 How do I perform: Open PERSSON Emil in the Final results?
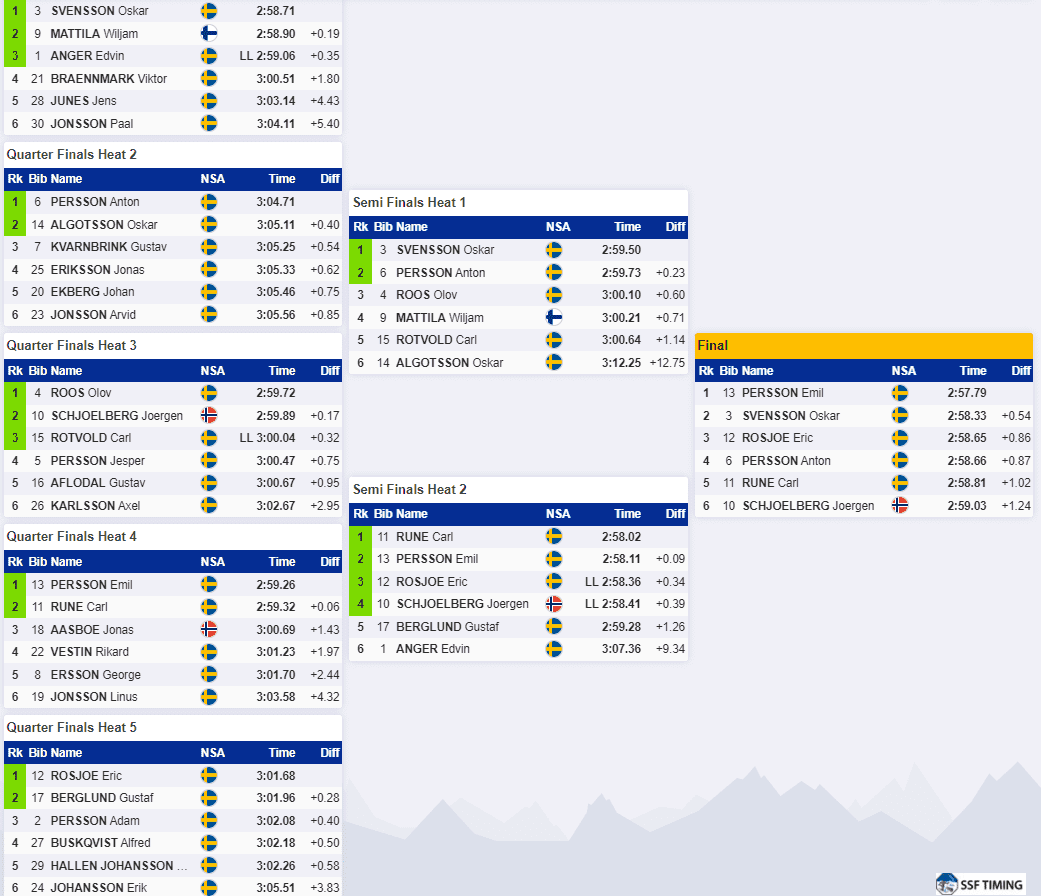click(x=782, y=393)
